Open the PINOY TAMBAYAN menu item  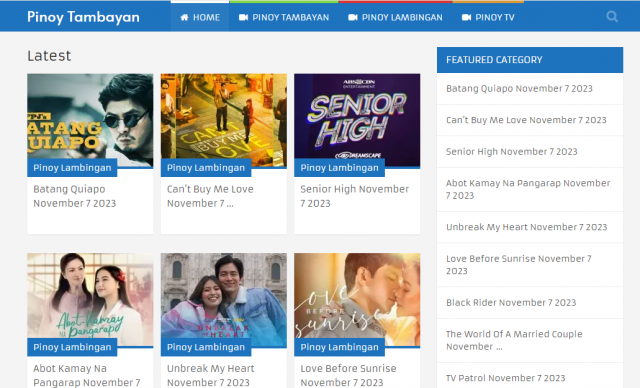(284, 17)
